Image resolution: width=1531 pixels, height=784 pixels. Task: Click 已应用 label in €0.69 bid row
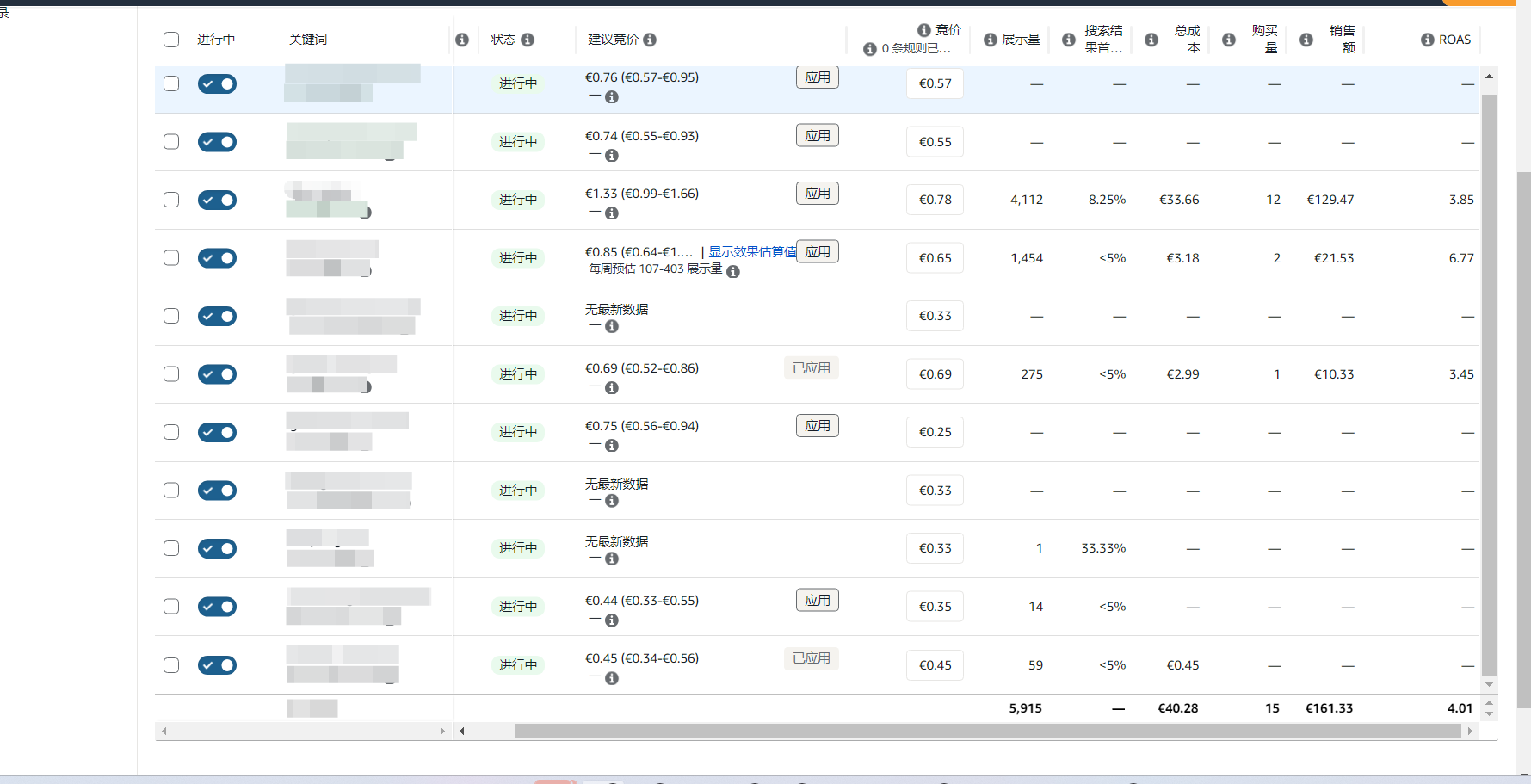[x=812, y=368]
